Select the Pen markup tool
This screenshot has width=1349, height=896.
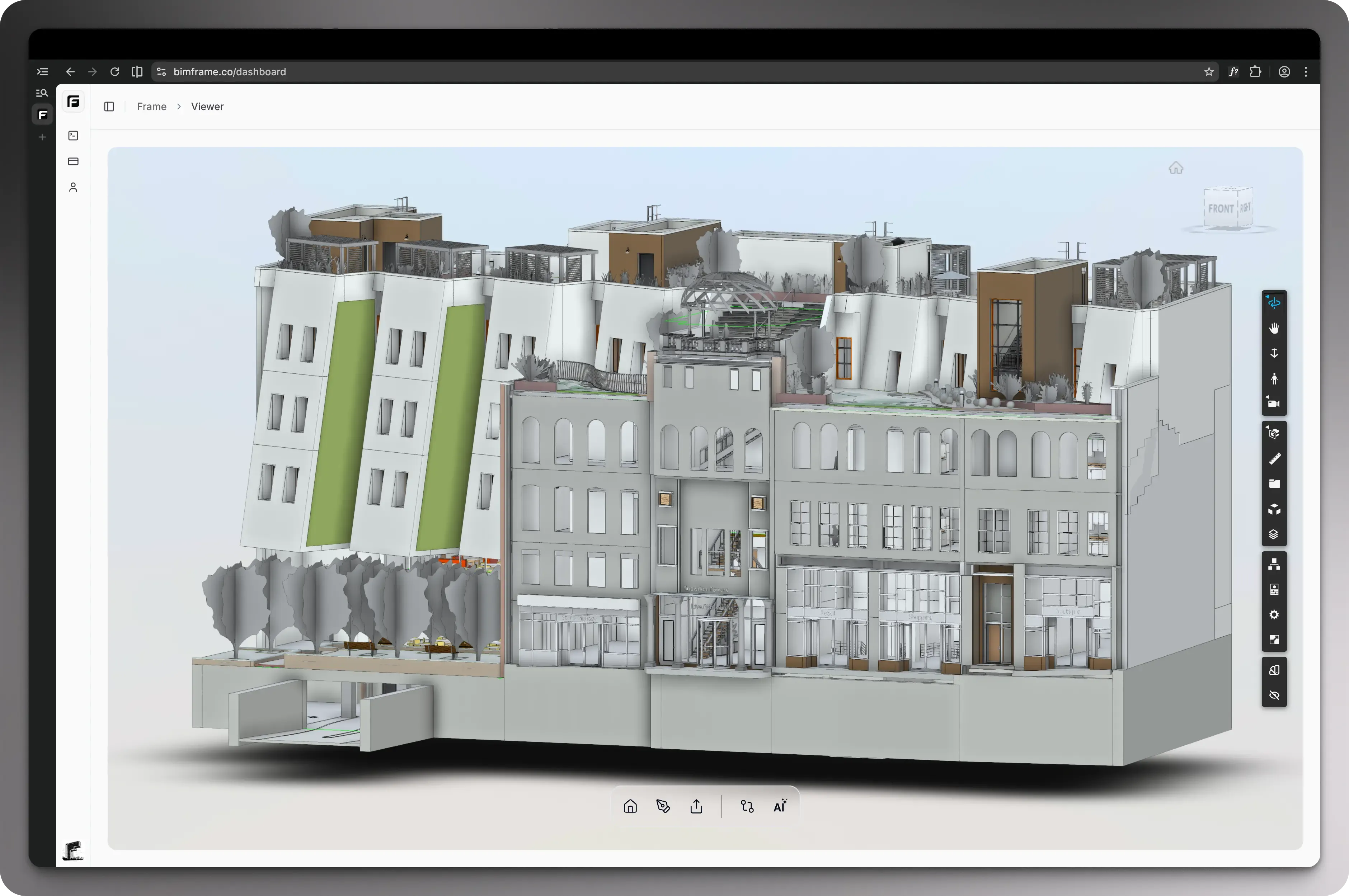663,806
